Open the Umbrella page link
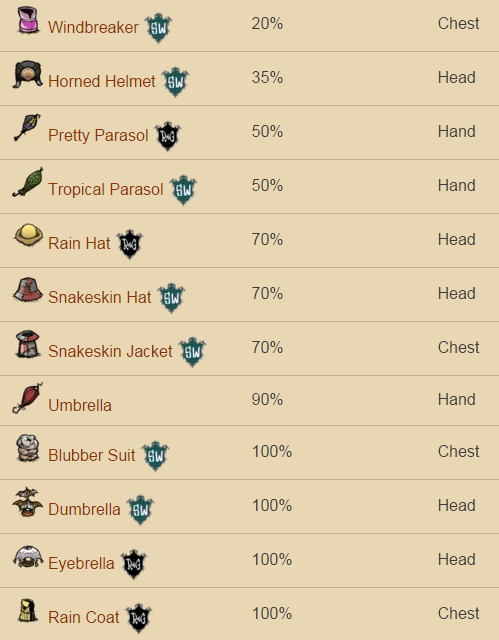Image resolution: width=499 pixels, height=640 pixels. click(80, 405)
